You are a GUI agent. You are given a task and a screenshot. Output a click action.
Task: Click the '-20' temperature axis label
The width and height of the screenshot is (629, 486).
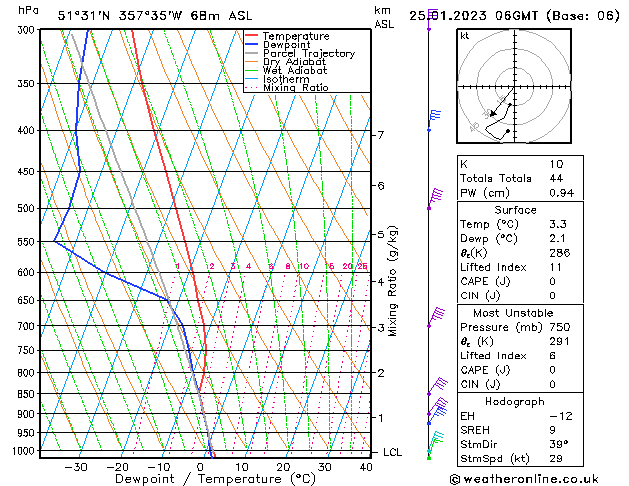pyautogui.click(x=118, y=467)
